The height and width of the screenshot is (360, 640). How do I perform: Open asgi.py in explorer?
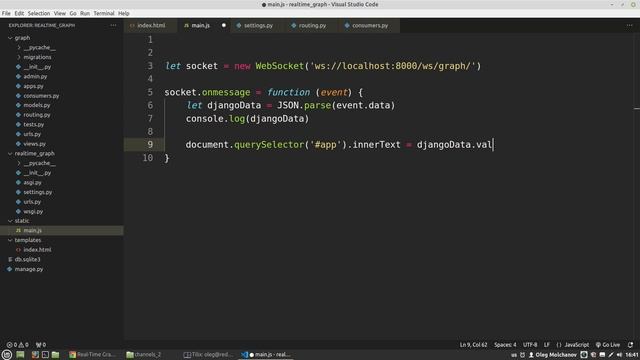[x=32, y=182]
